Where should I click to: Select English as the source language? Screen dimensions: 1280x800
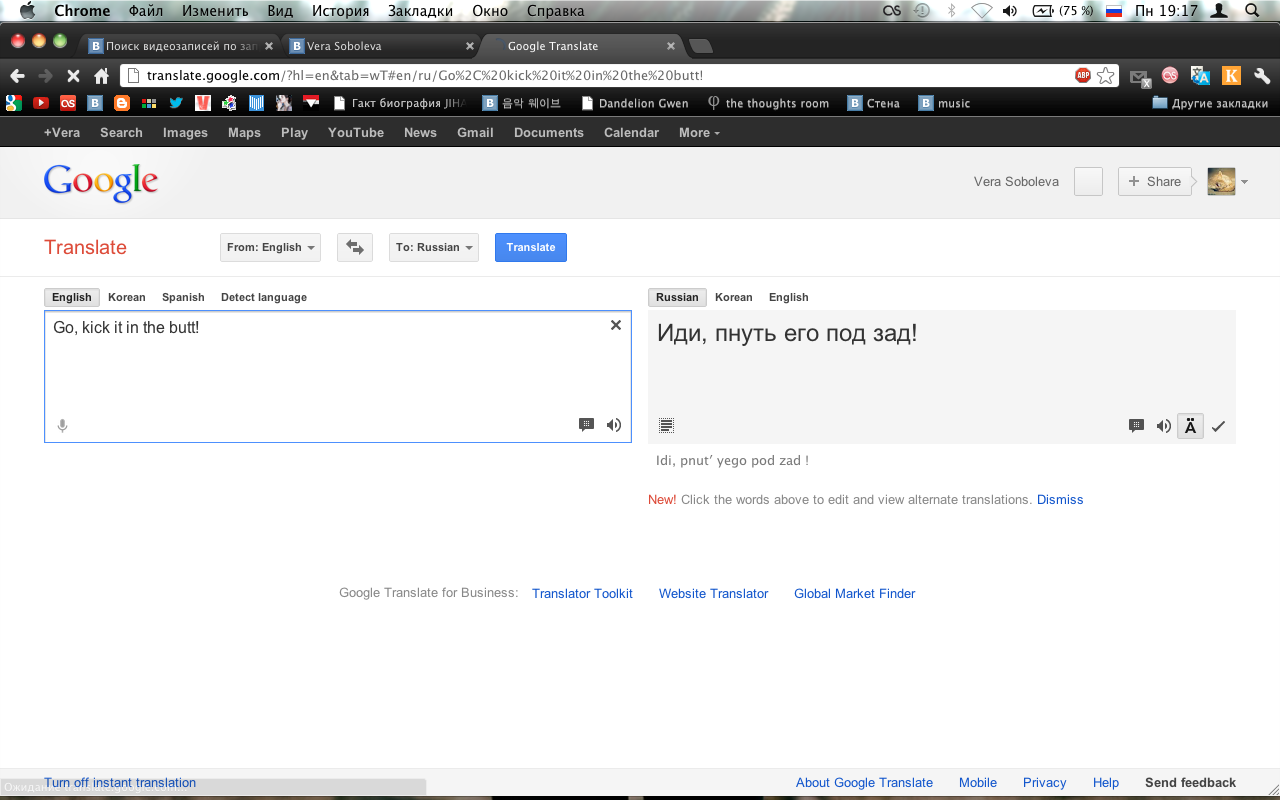[x=72, y=297]
